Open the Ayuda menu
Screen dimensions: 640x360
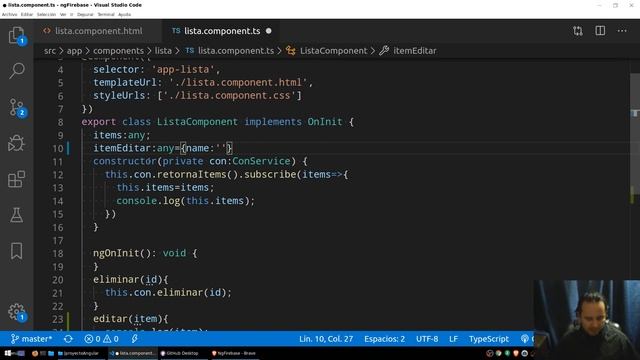pyautogui.click(x=124, y=14)
